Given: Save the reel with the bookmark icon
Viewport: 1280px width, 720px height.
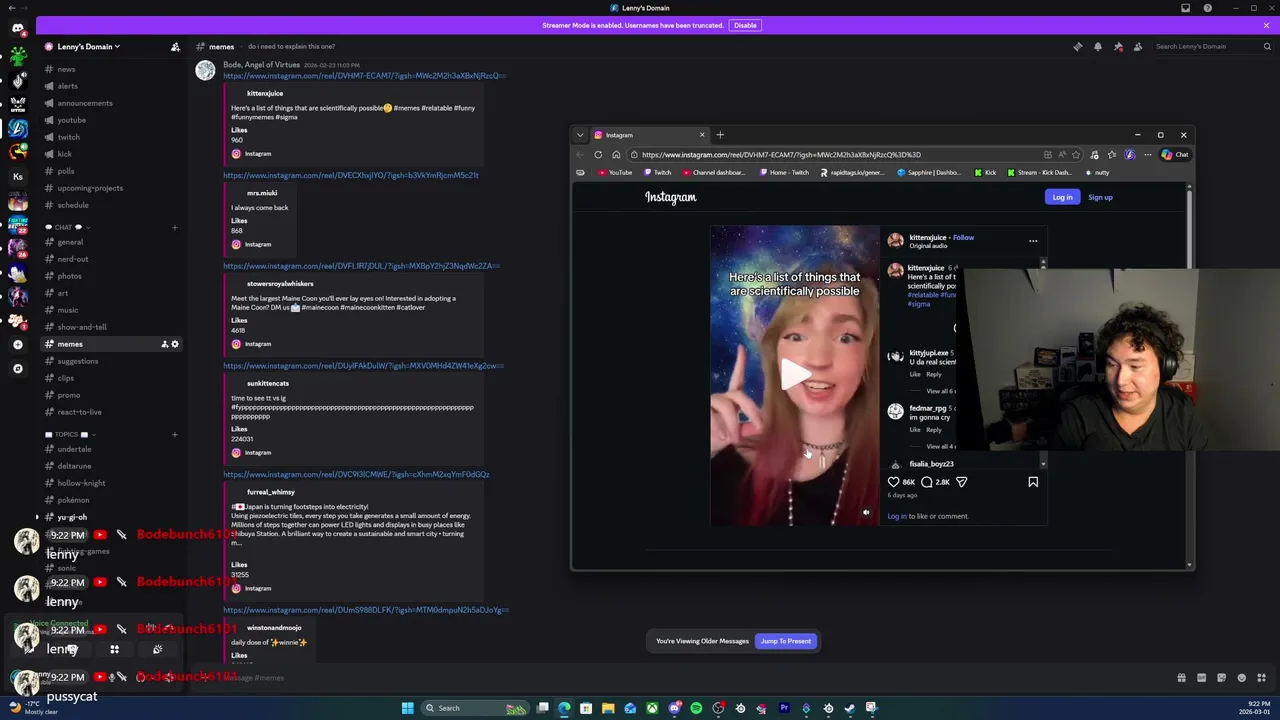Looking at the screenshot, I should (1033, 482).
